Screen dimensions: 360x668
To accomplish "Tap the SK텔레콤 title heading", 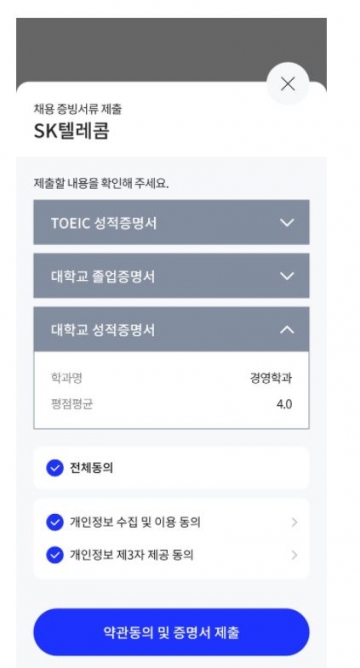I will click(x=72, y=131).
